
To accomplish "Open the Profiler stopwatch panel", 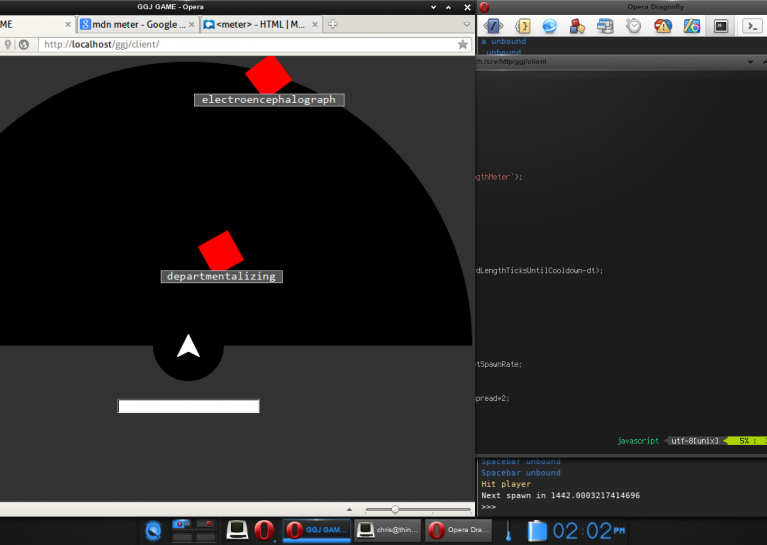I will click(x=634, y=26).
